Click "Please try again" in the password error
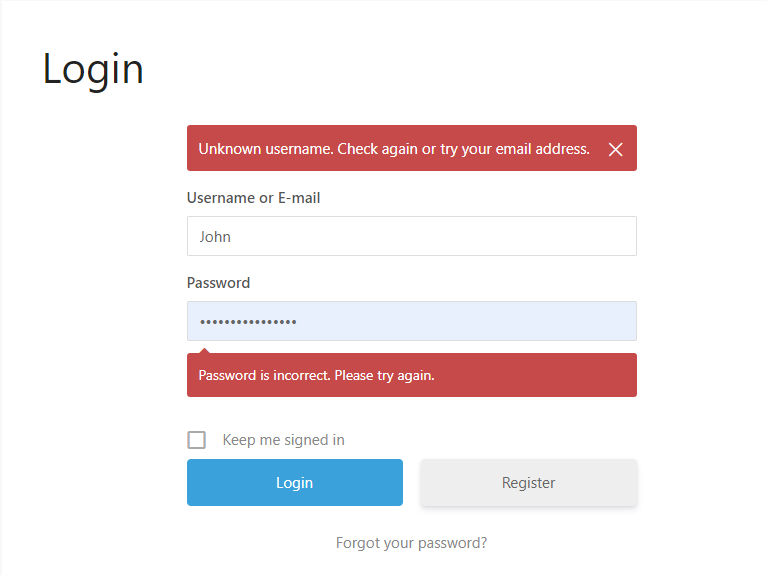 pos(384,376)
